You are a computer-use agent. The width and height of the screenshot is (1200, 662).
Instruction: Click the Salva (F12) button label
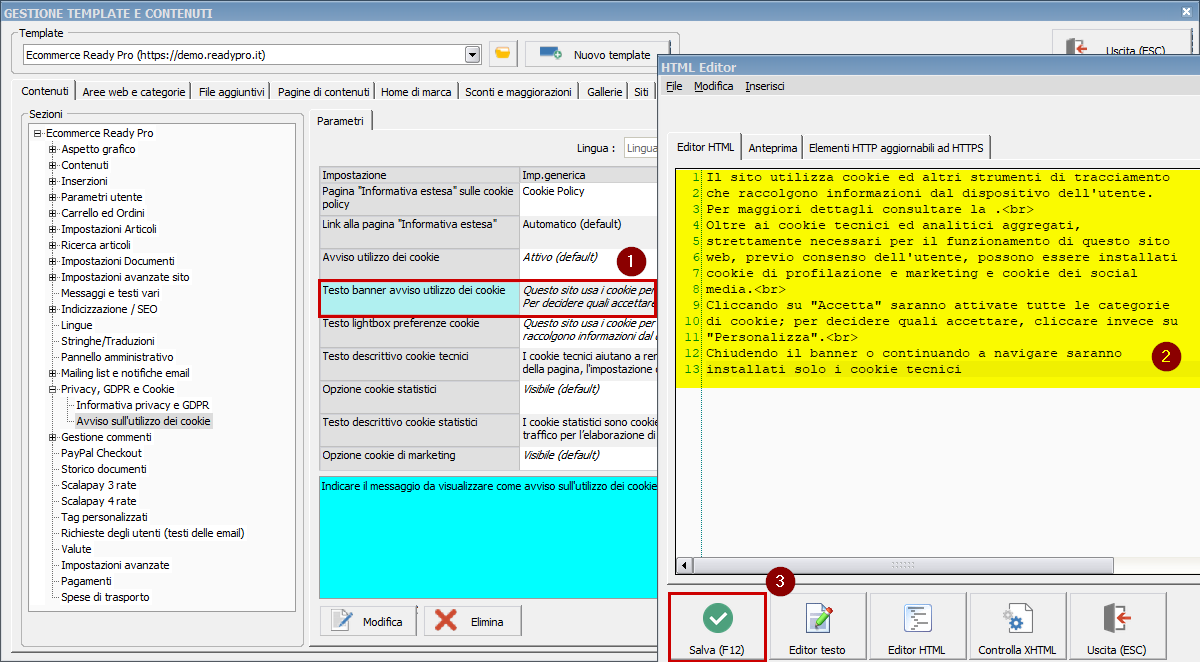coord(717,650)
